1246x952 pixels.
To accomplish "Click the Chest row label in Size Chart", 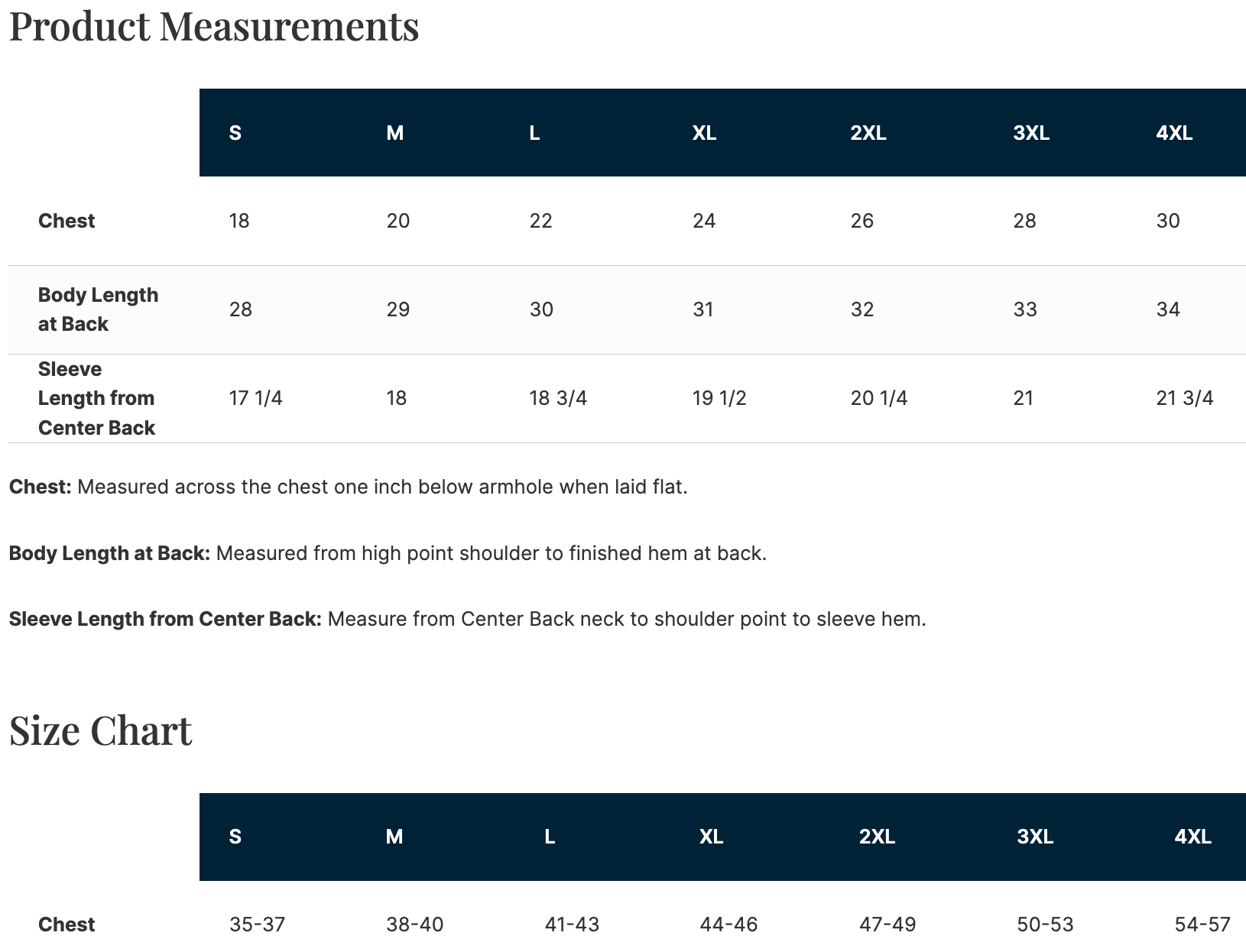I will click(x=67, y=924).
